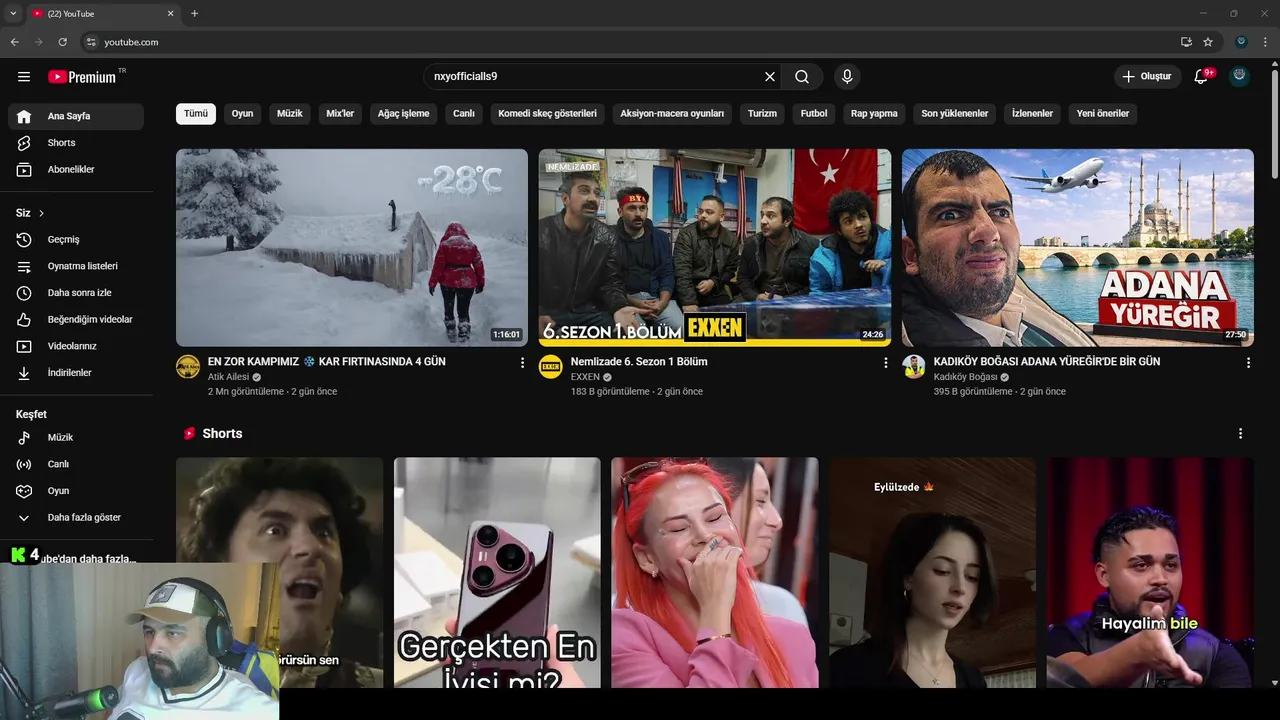The width and height of the screenshot is (1280, 720).
Task: Go back in browser
Action: [14, 42]
